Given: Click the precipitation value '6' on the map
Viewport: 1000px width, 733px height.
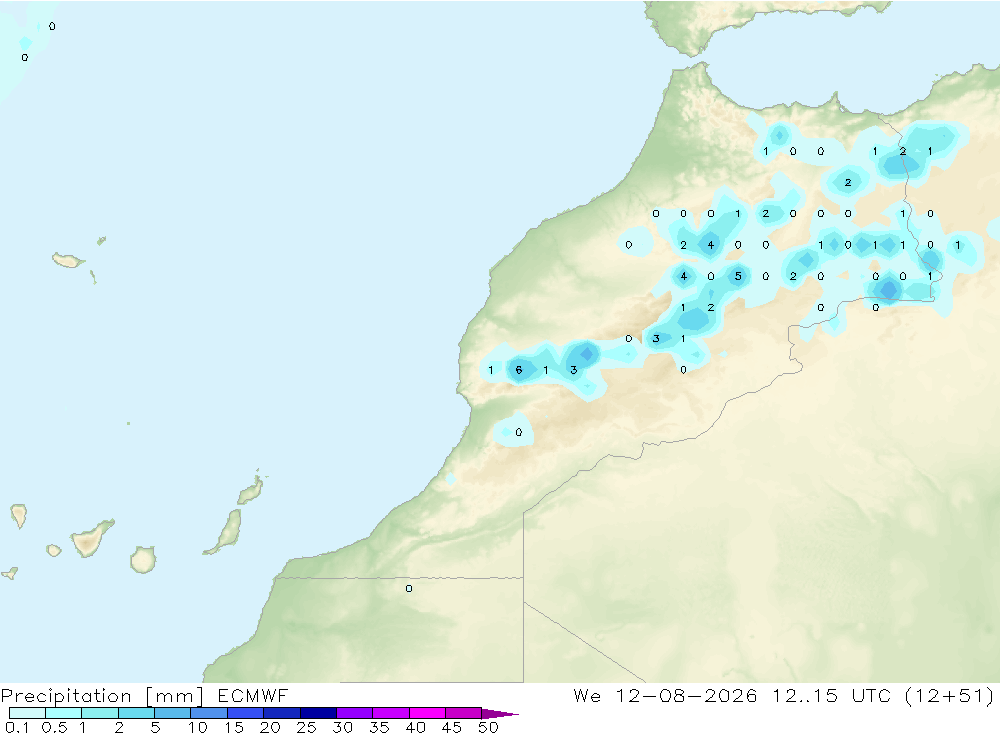Looking at the screenshot, I should (518, 370).
